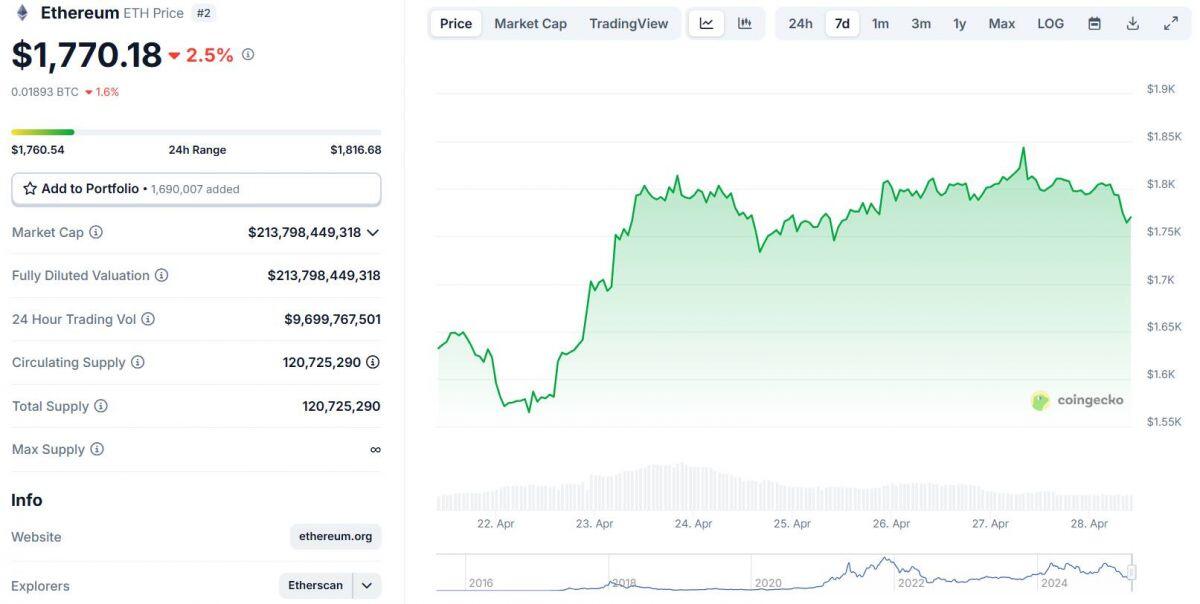
Task: Open the TradingView tab
Action: point(628,22)
